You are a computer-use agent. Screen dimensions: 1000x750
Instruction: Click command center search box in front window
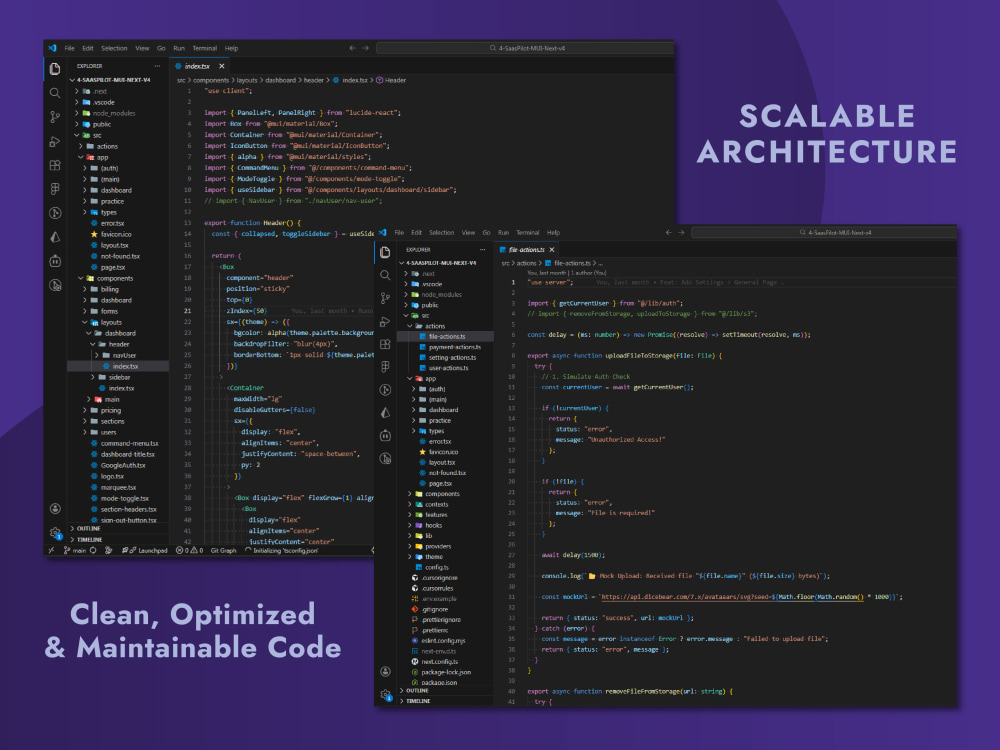pyautogui.click(x=824, y=232)
